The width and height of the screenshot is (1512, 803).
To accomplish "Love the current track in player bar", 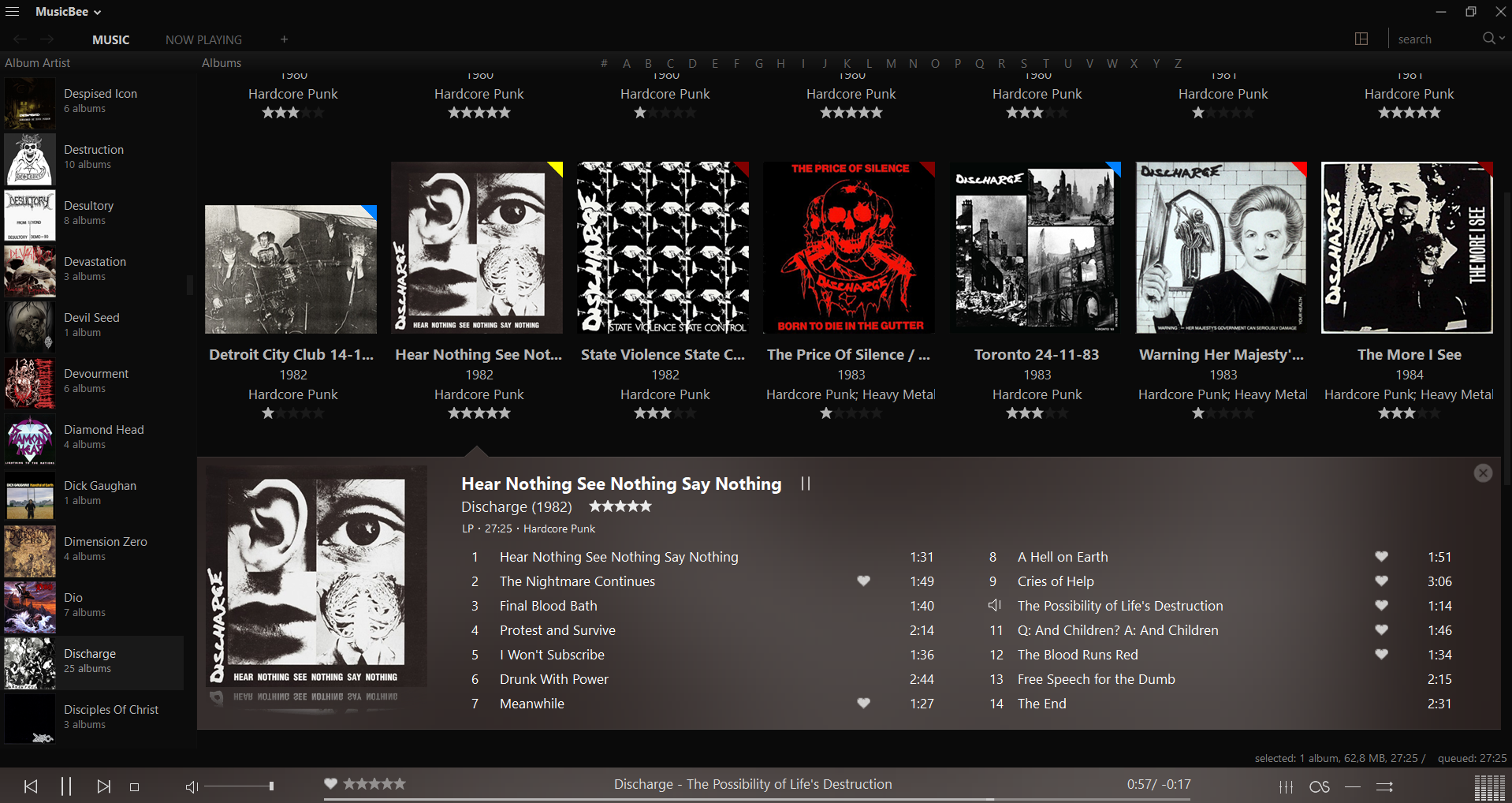I will (x=331, y=783).
